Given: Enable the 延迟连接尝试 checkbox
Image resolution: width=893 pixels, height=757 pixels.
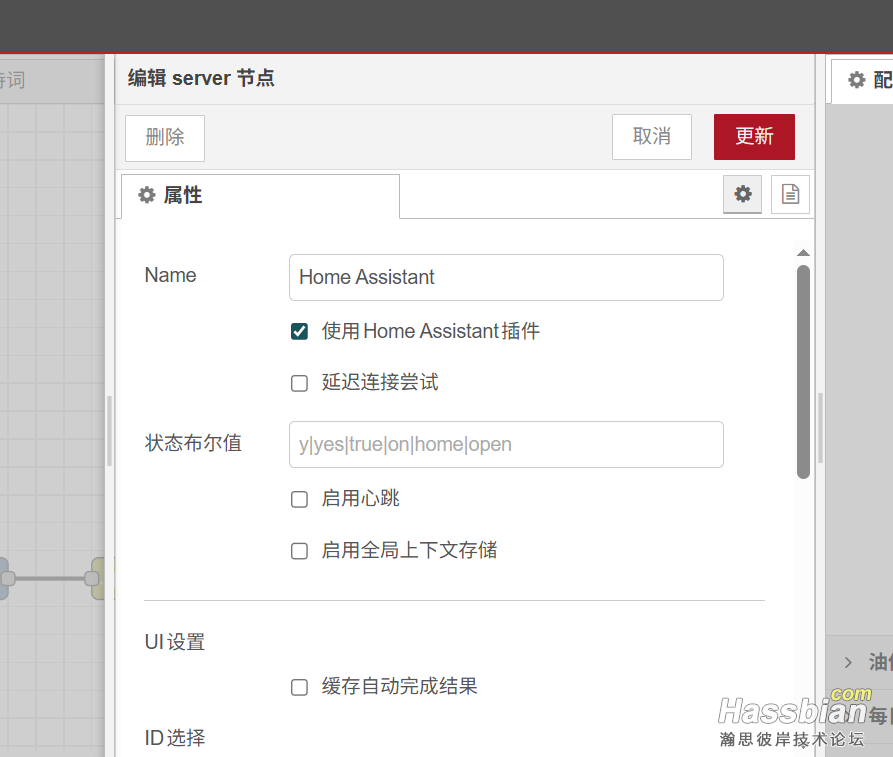Looking at the screenshot, I should (300, 383).
